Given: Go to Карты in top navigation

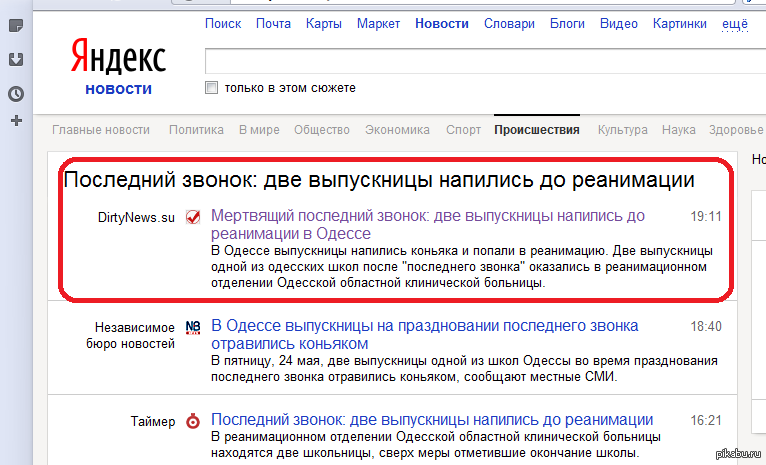Looking at the screenshot, I should [323, 23].
